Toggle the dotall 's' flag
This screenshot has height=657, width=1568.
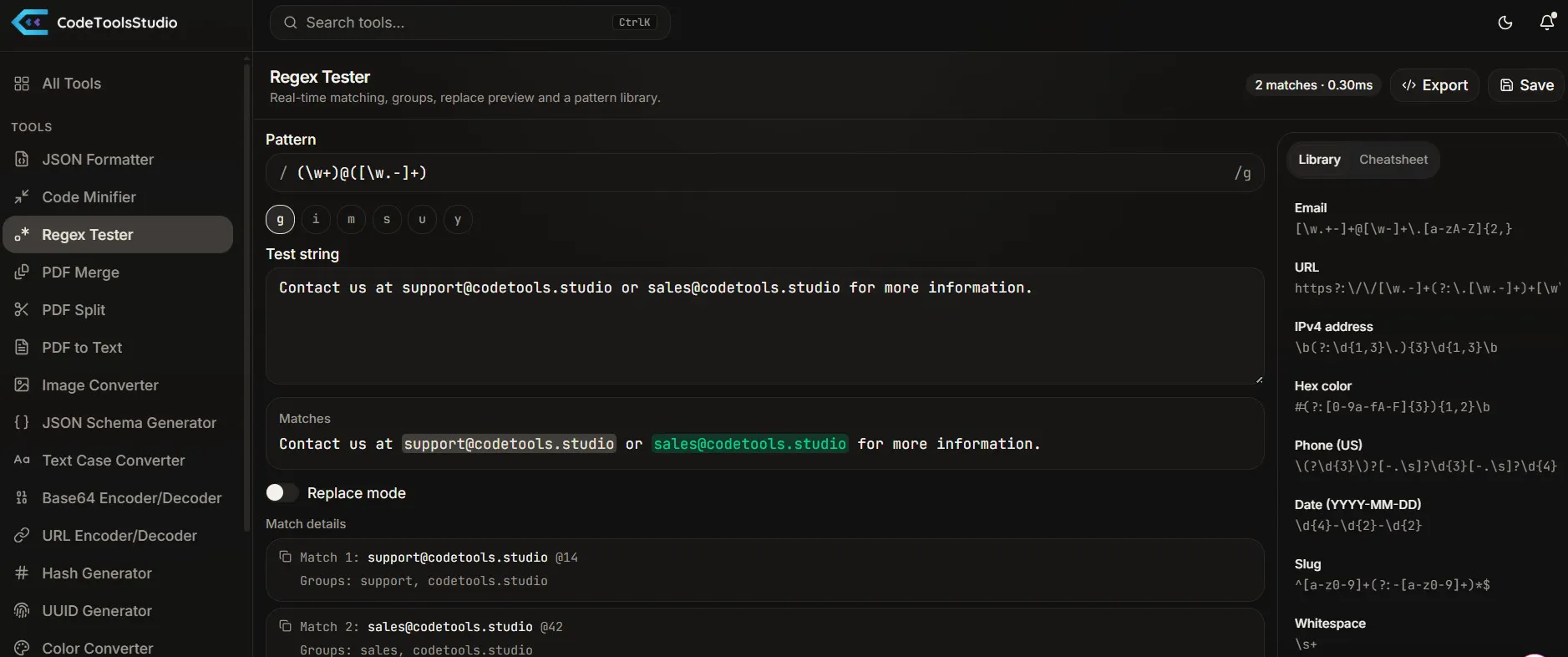pos(387,219)
